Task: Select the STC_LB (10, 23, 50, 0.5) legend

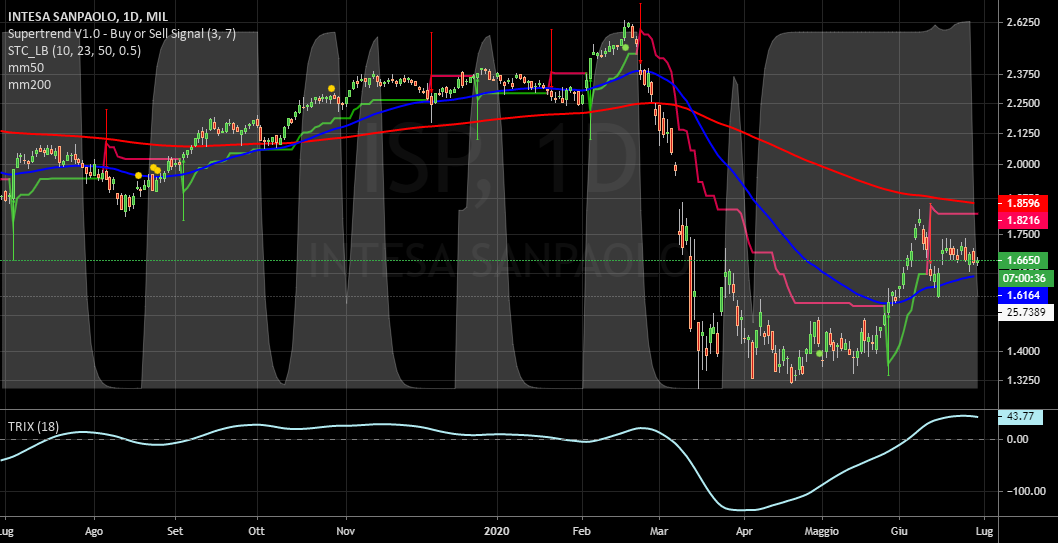Action: tap(74, 51)
